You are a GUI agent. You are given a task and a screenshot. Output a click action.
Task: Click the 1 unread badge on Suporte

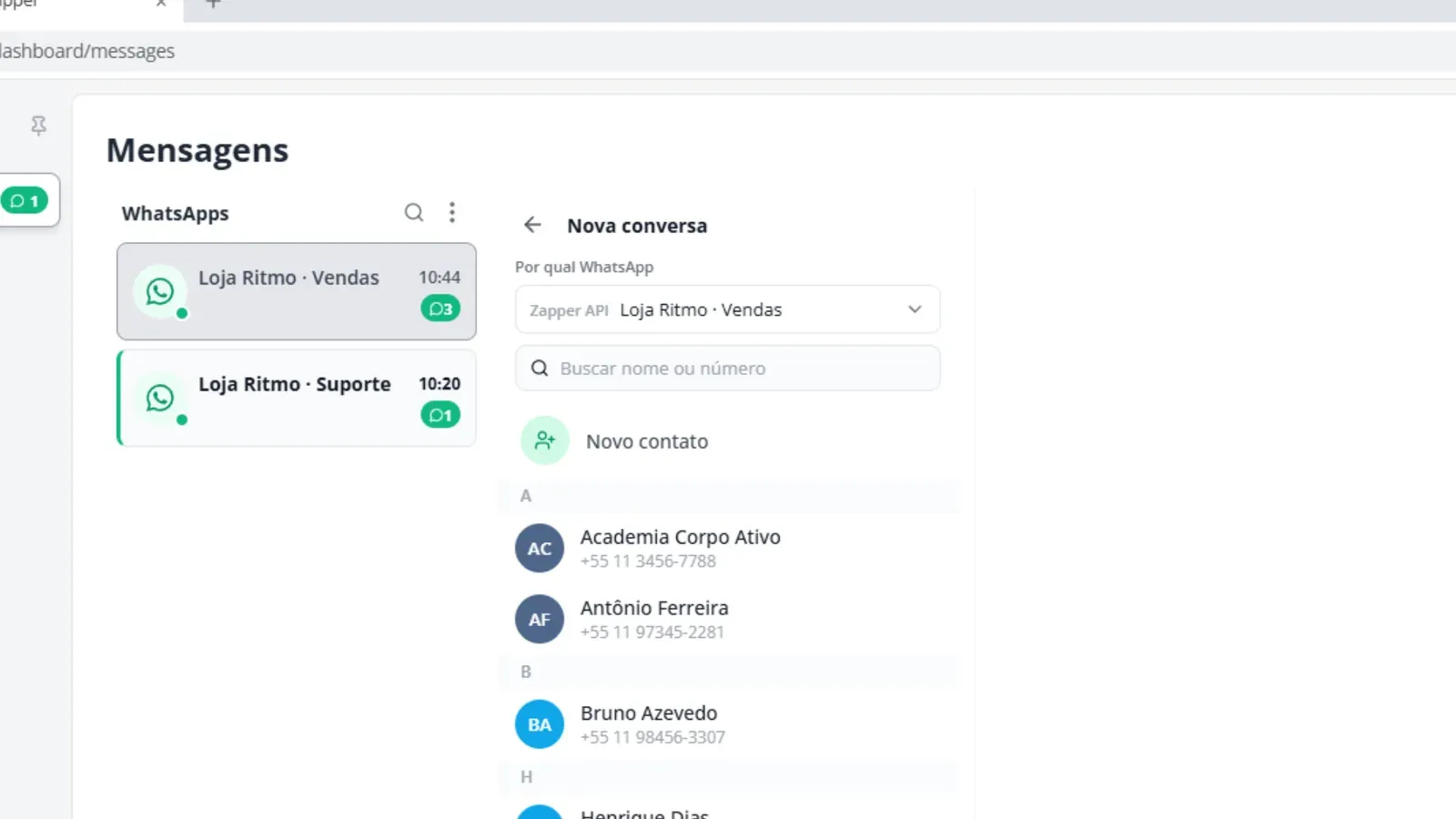pos(440,415)
